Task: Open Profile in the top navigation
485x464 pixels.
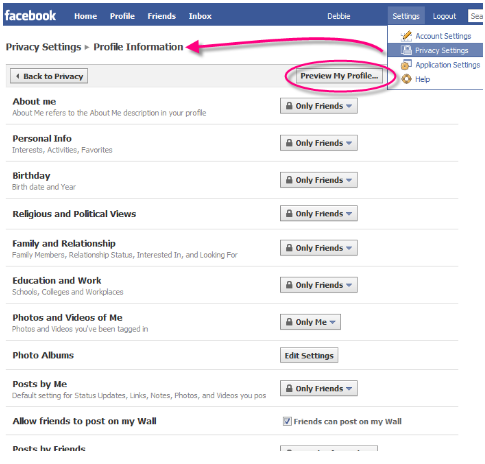Action: pyautogui.click(x=122, y=16)
